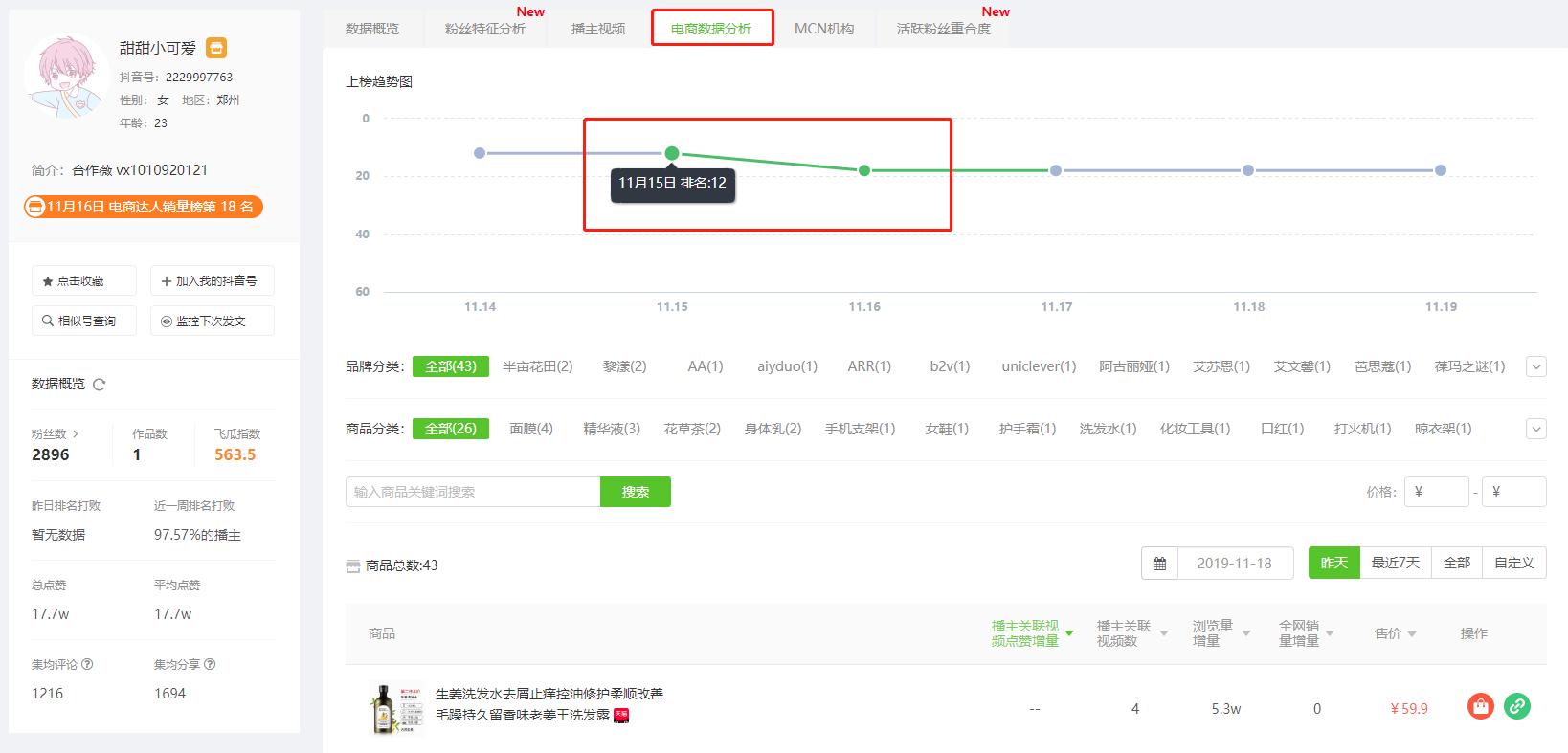Sort by 全网销量增量 column

tap(1307, 633)
